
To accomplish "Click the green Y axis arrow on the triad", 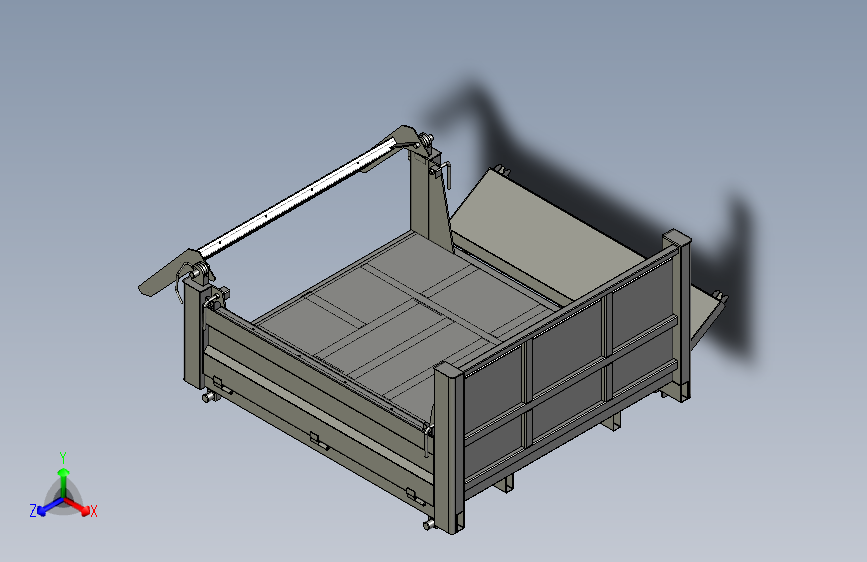I will [64, 482].
